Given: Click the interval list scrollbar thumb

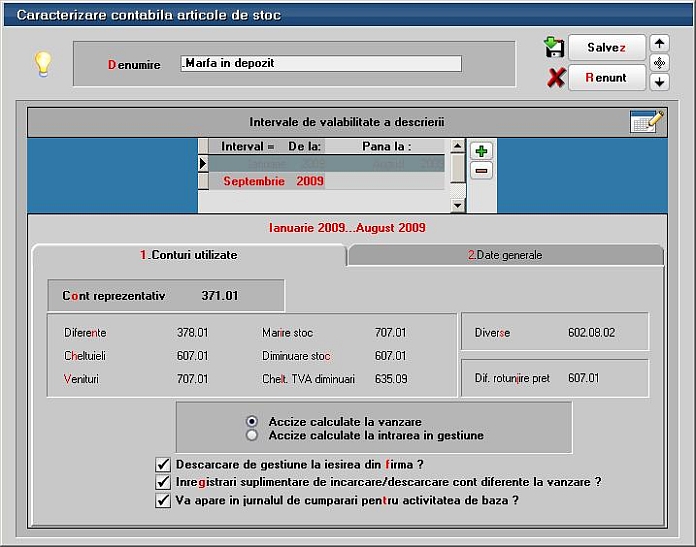Looking at the screenshot, I should (458, 168).
